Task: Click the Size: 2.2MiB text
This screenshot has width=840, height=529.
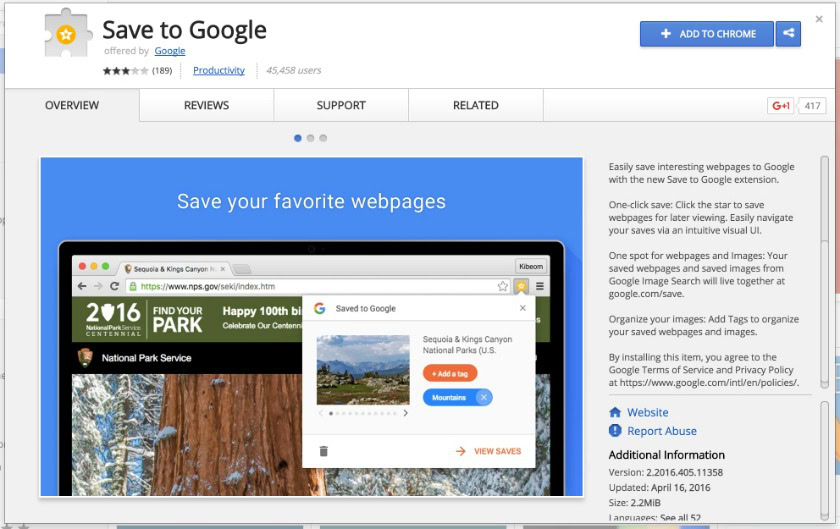Action: tap(634, 503)
